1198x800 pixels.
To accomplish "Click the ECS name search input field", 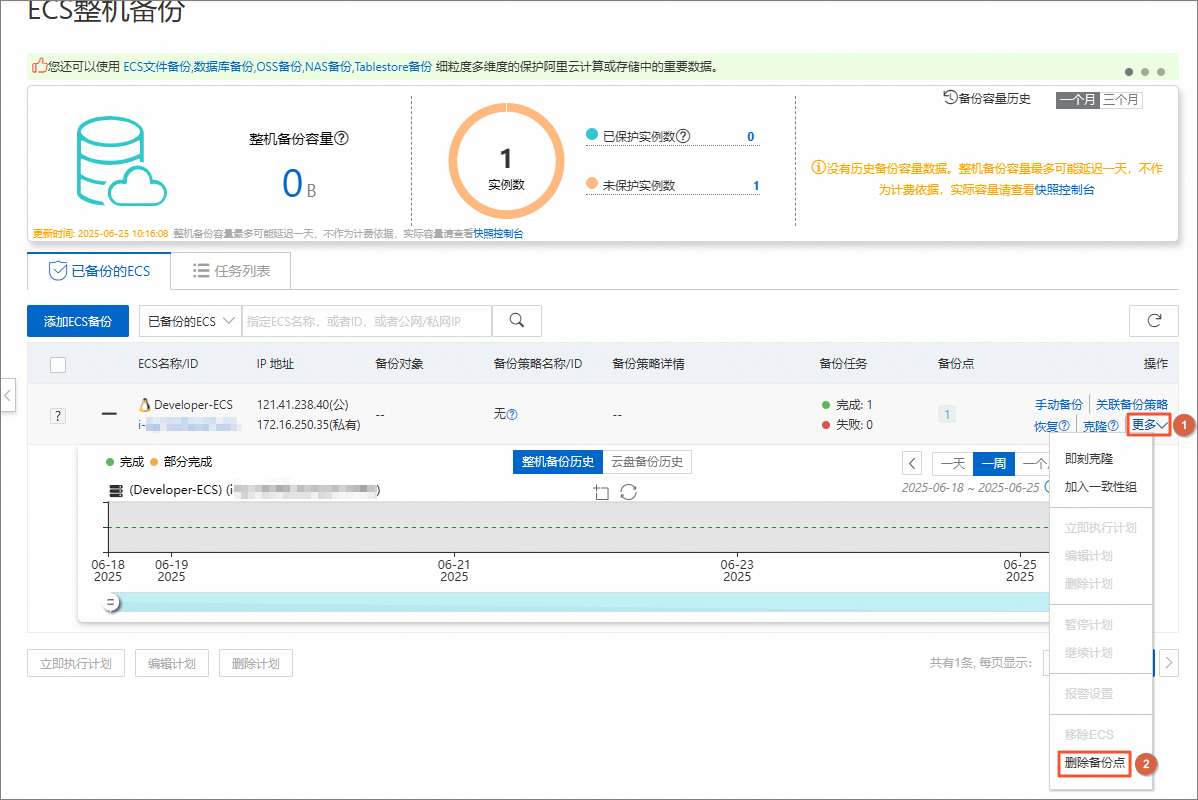I will click(x=367, y=321).
